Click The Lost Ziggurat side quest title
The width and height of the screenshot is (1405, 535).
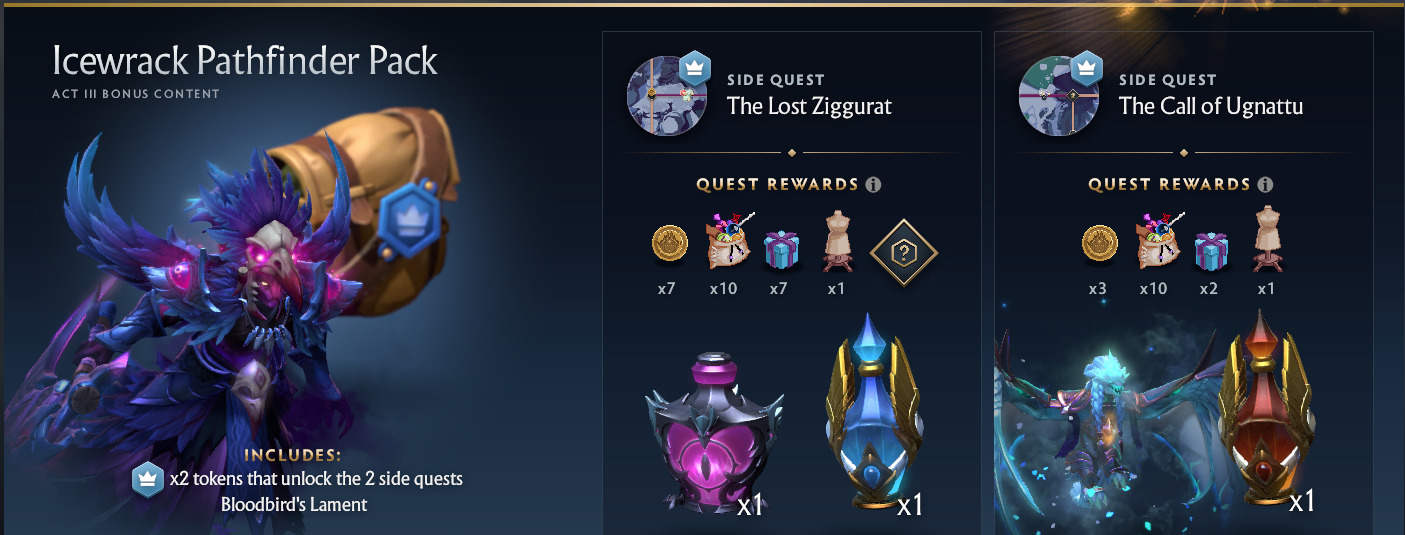[x=809, y=106]
